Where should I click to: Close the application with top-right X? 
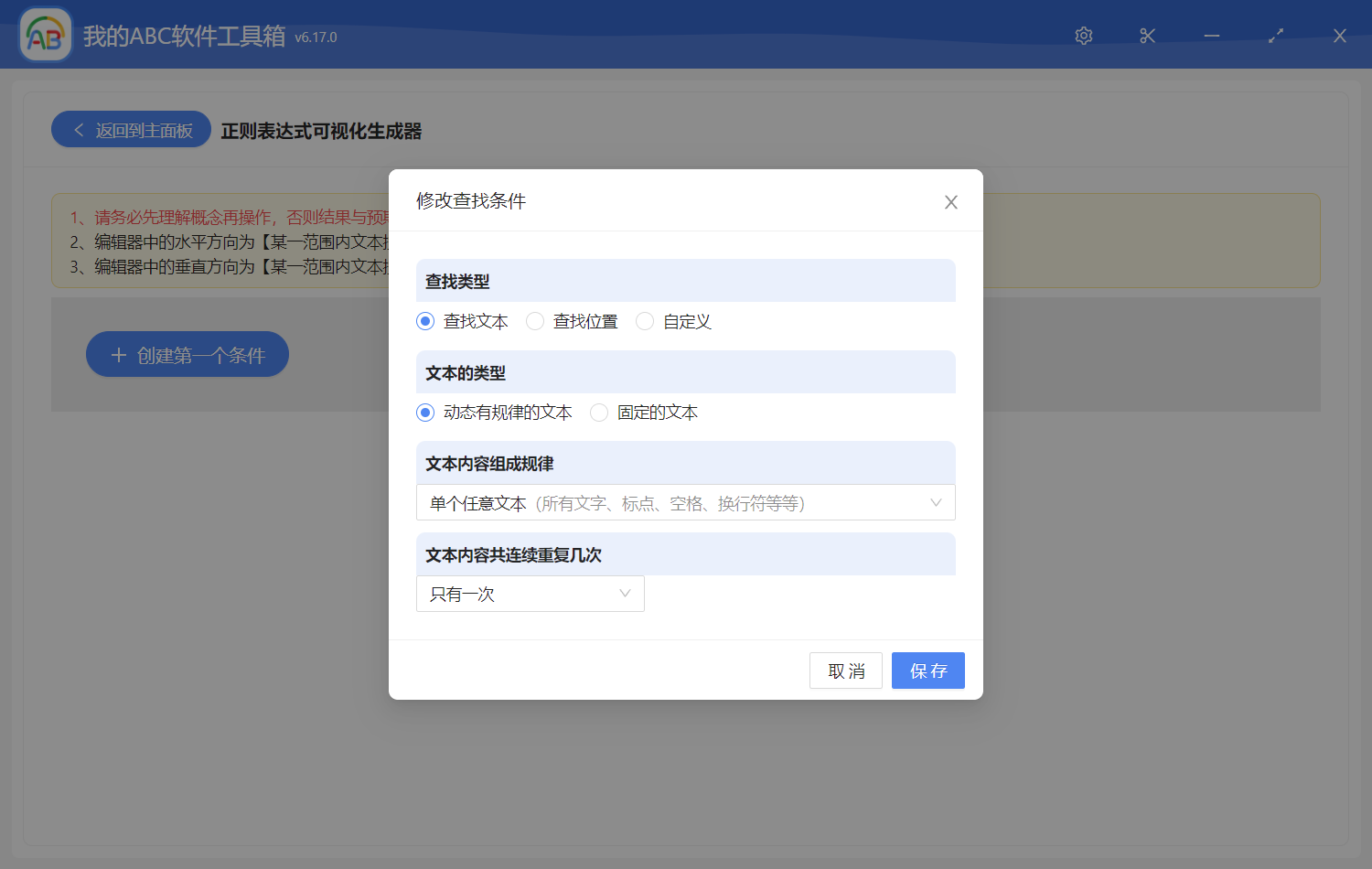[1340, 36]
